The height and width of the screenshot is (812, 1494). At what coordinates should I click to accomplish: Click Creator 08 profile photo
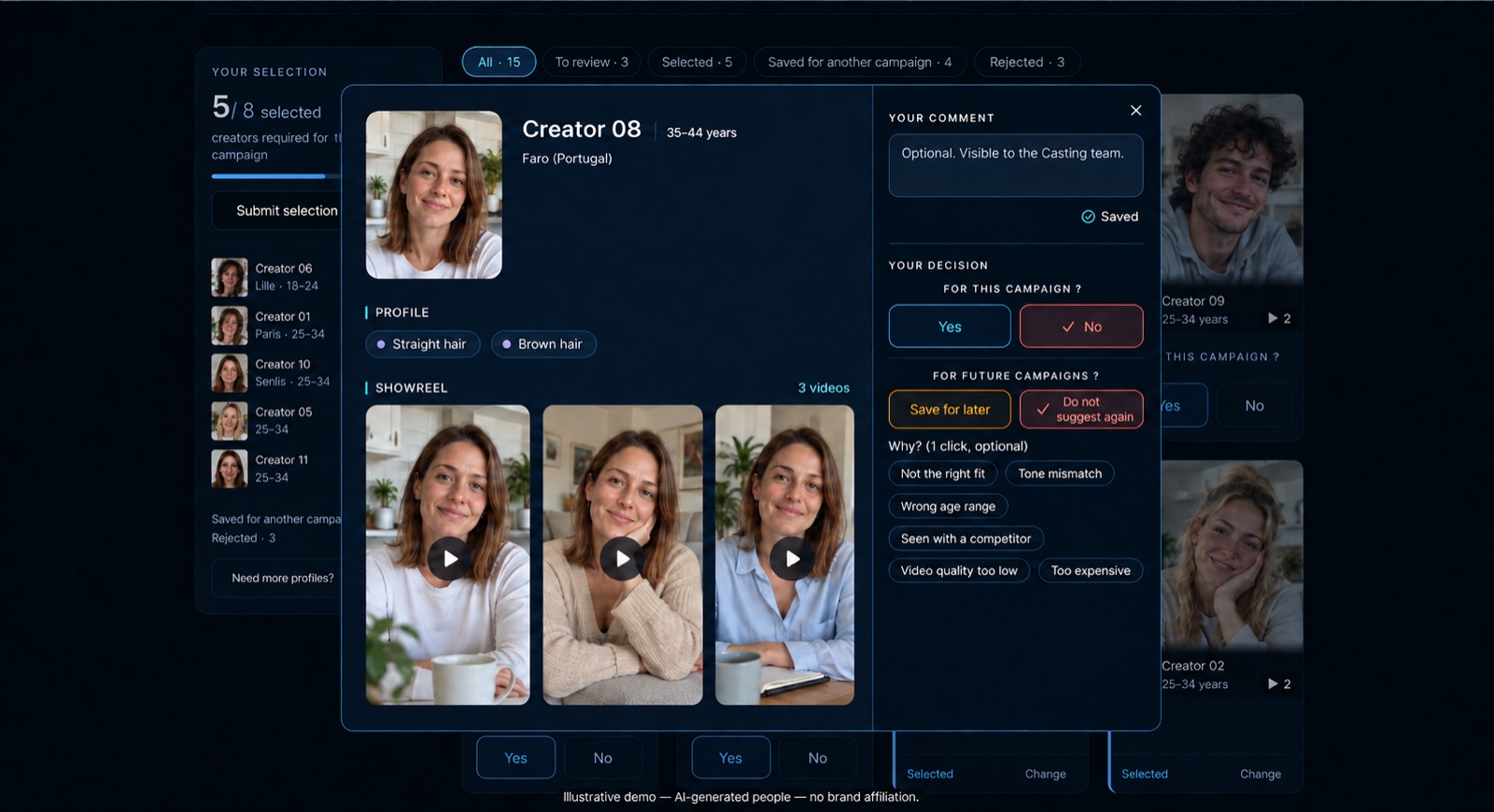433,195
